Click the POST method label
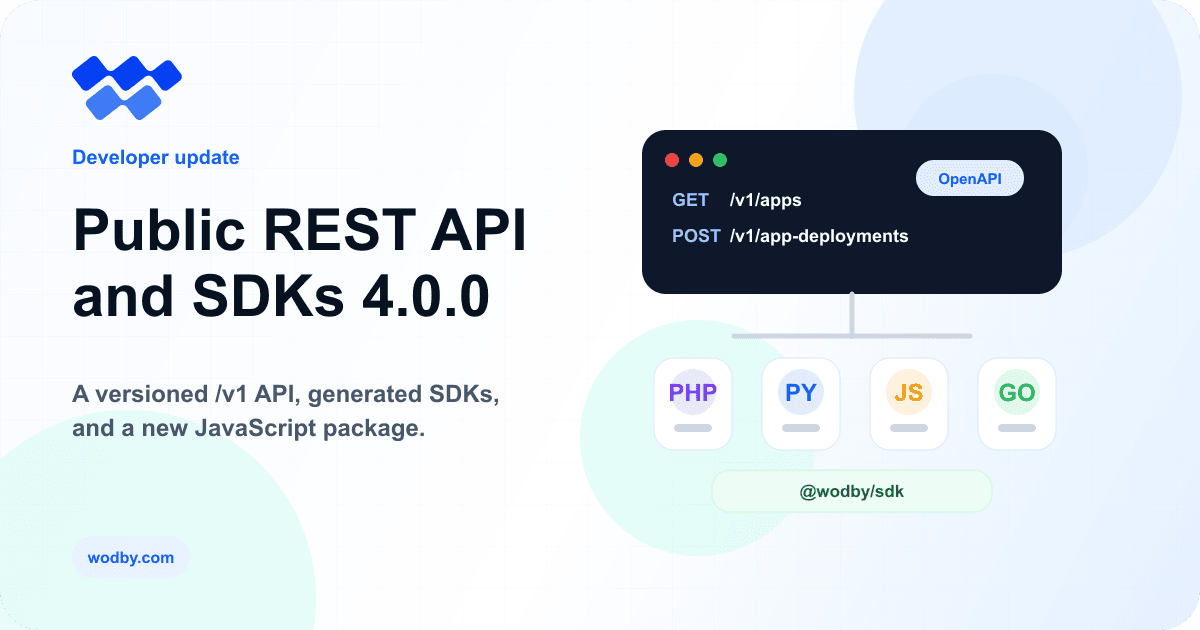 [696, 237]
